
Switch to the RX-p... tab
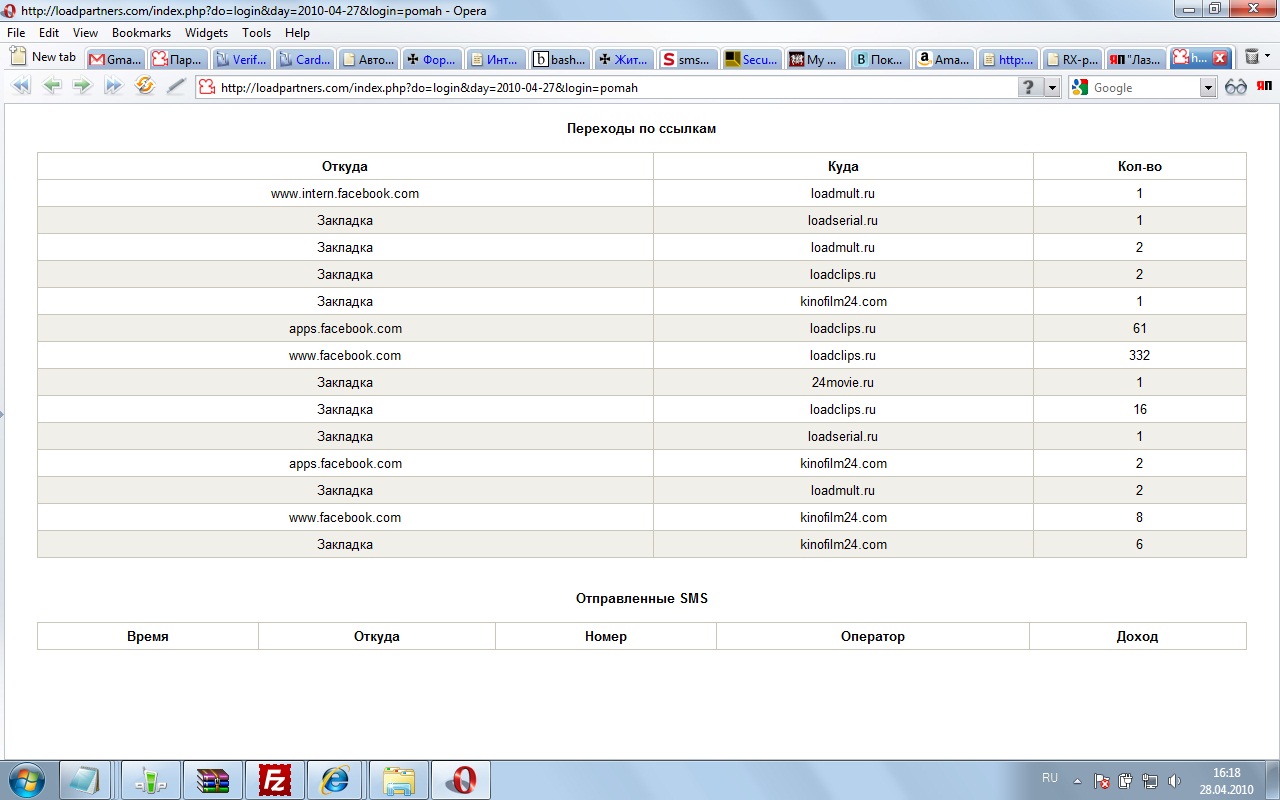click(1070, 59)
